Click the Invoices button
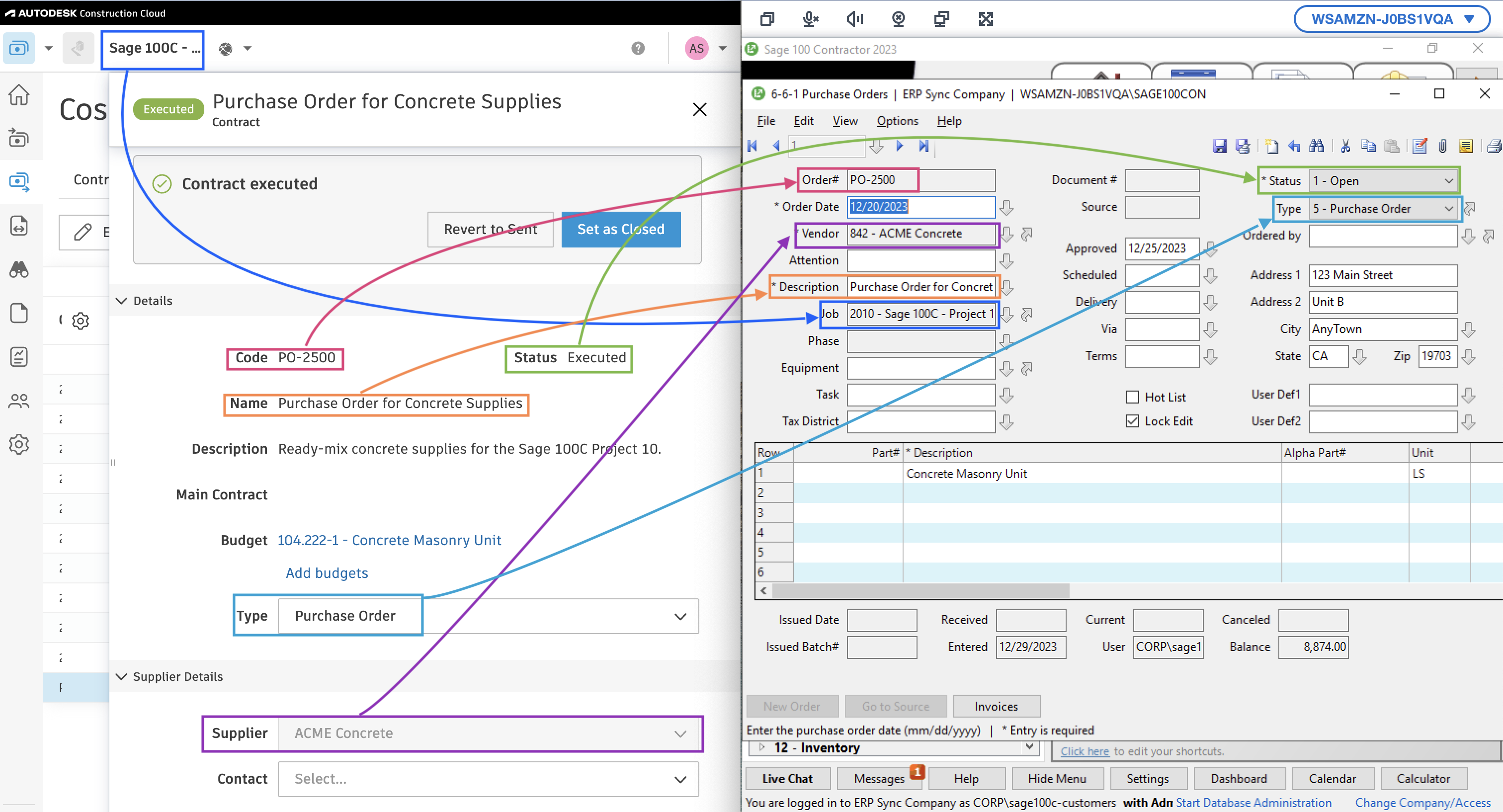The image size is (1503, 812). pyautogui.click(x=996, y=707)
